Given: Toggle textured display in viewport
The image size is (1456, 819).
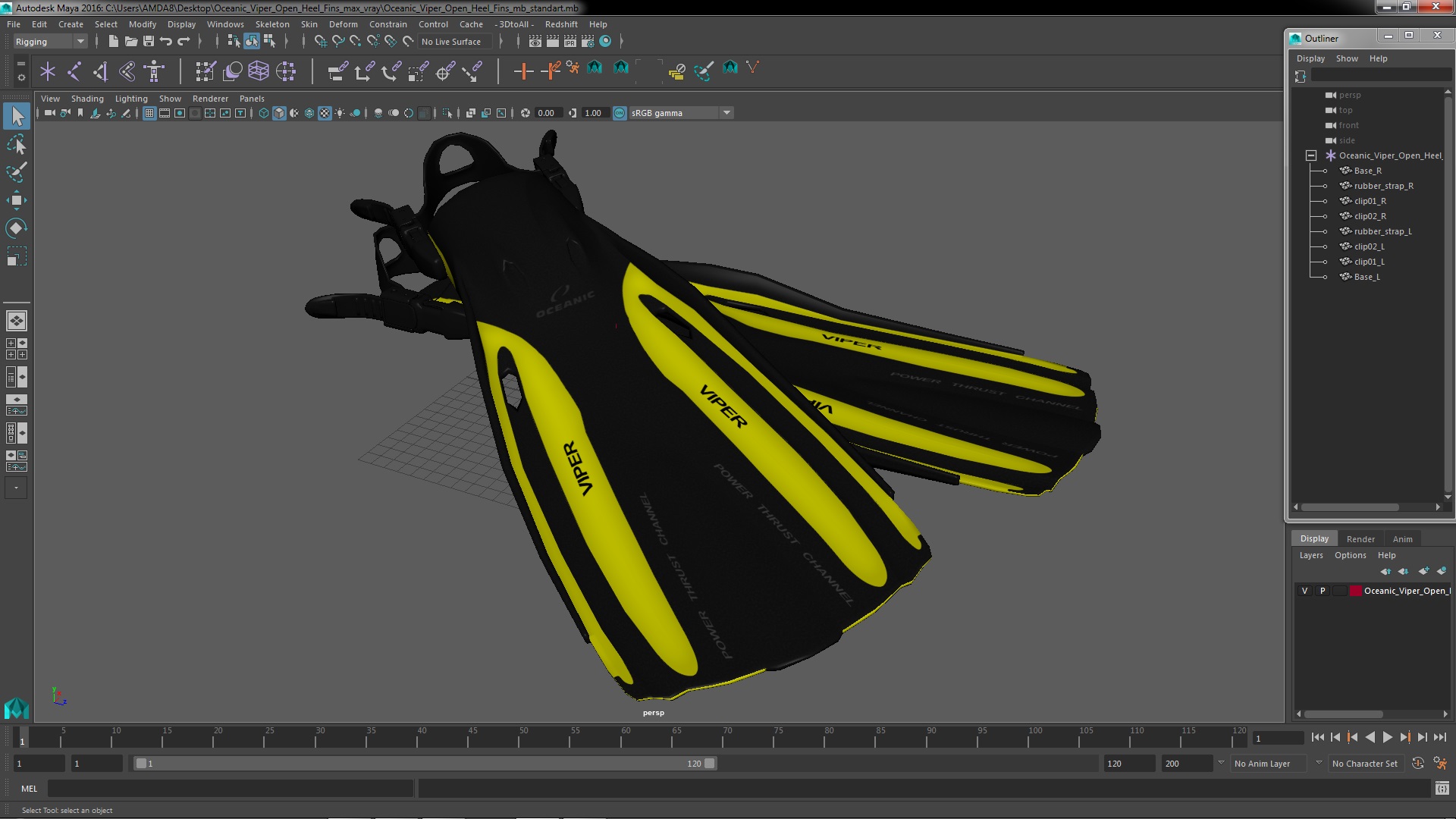Looking at the screenshot, I should point(325,113).
